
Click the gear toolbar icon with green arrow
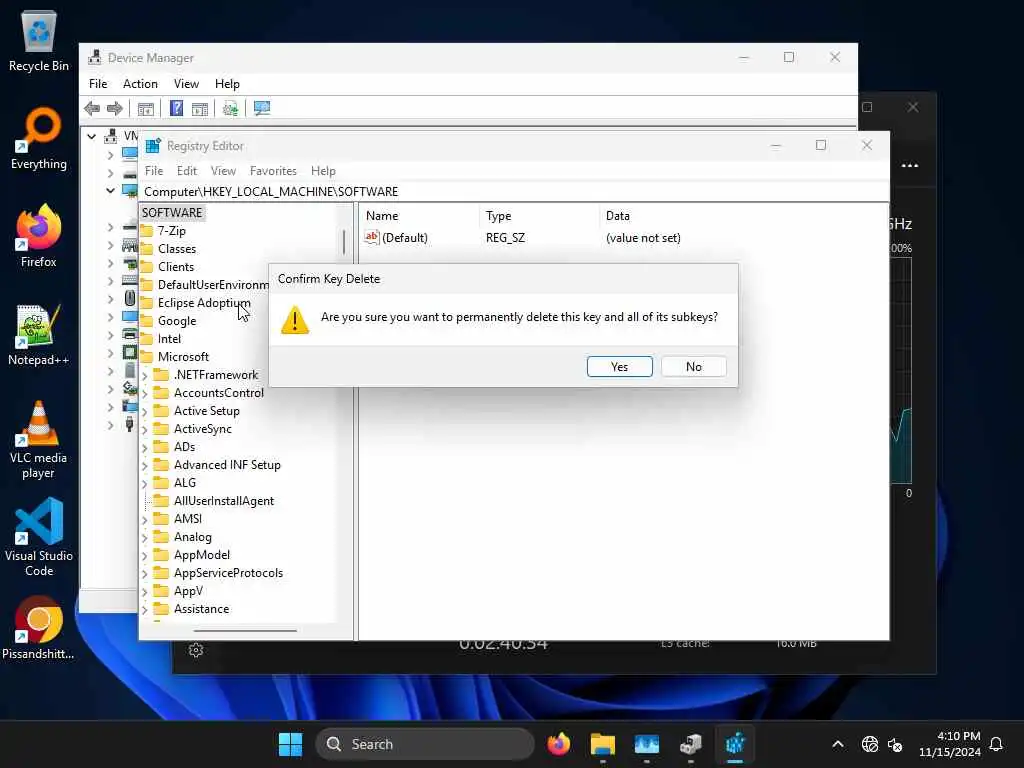230,108
